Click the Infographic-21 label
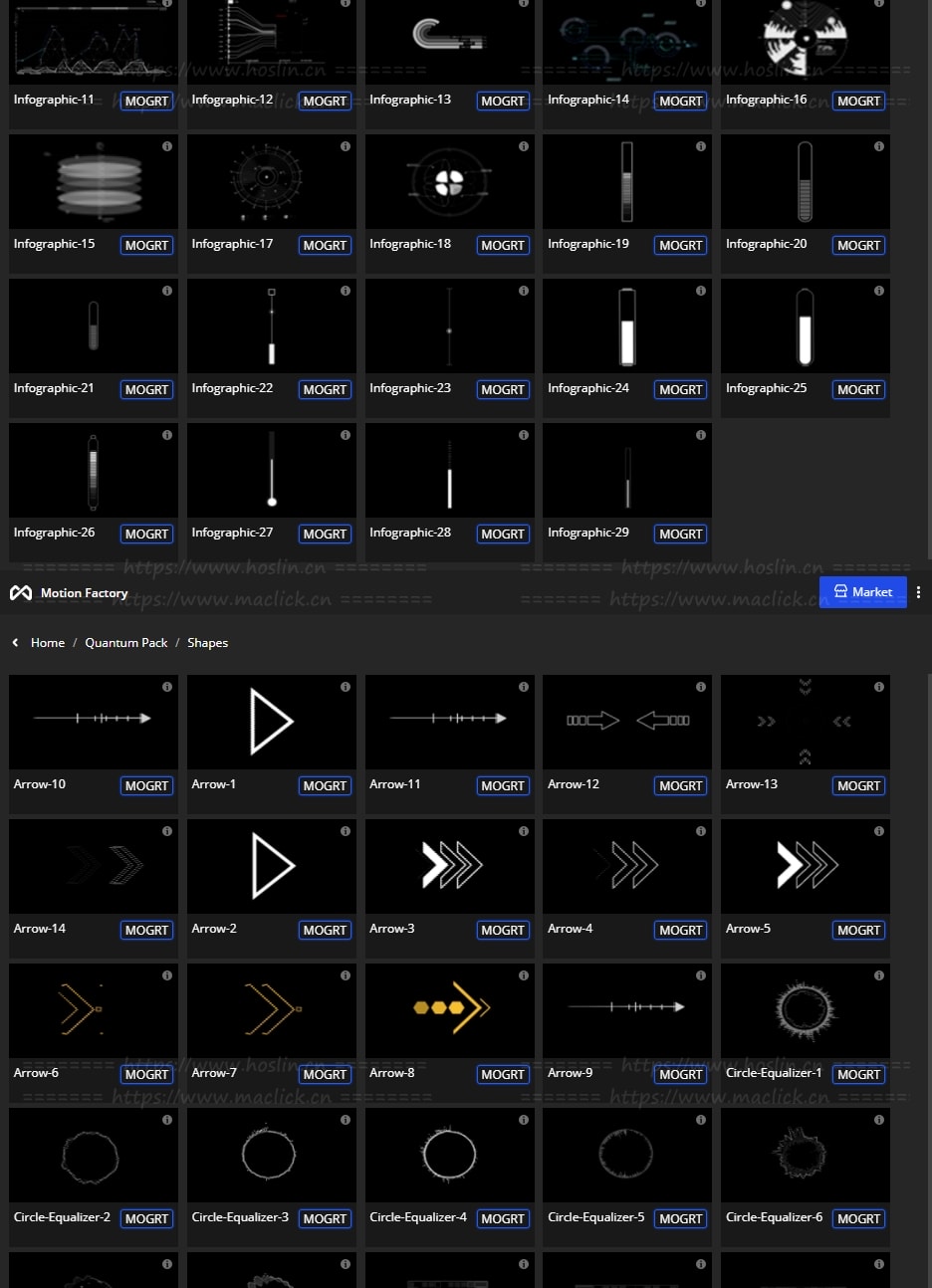This screenshot has height=1288, width=932. (54, 388)
